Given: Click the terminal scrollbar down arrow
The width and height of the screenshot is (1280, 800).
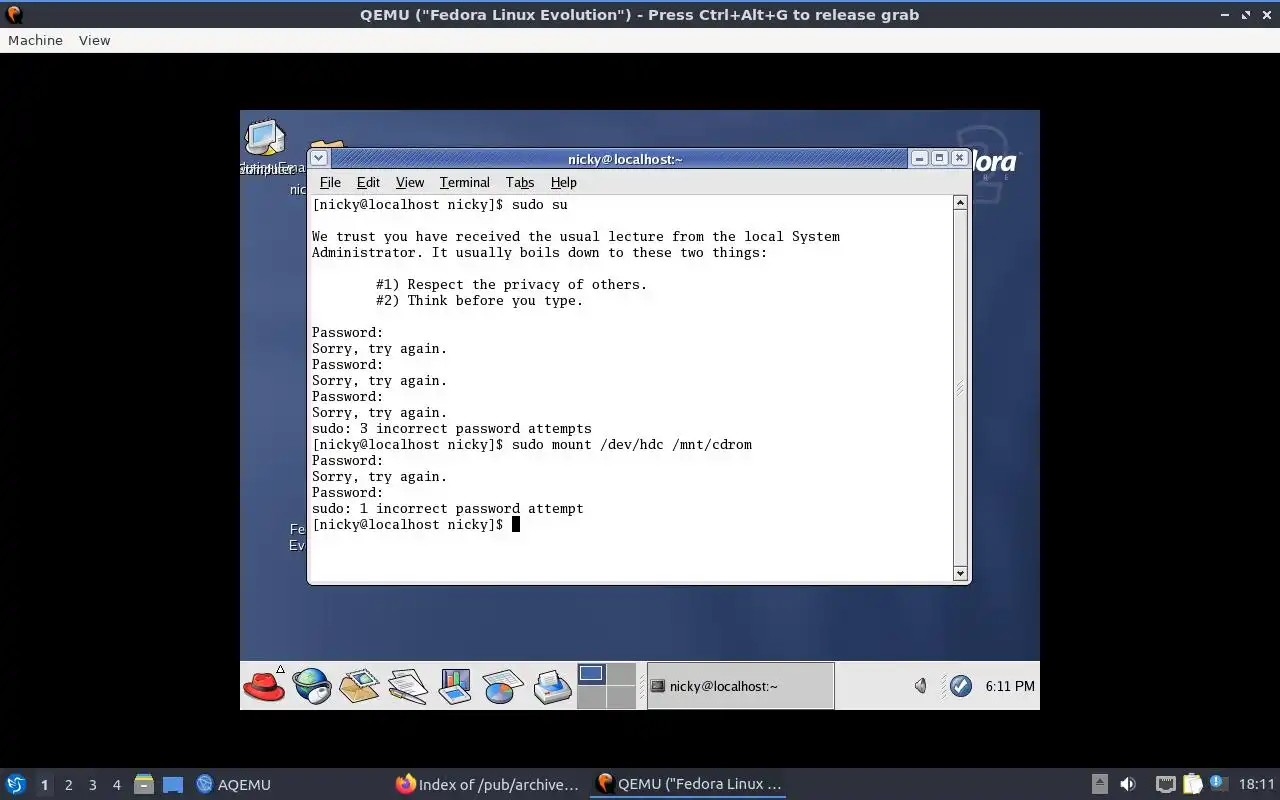Looking at the screenshot, I should 960,574.
